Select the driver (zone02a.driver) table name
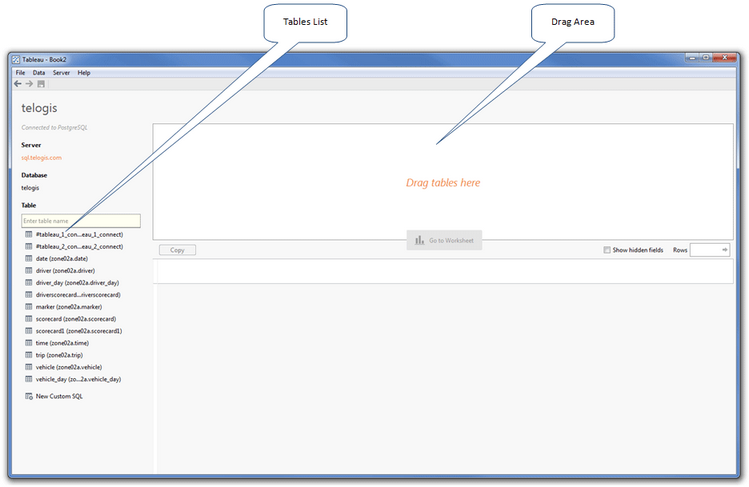749x487 pixels. click(65, 270)
